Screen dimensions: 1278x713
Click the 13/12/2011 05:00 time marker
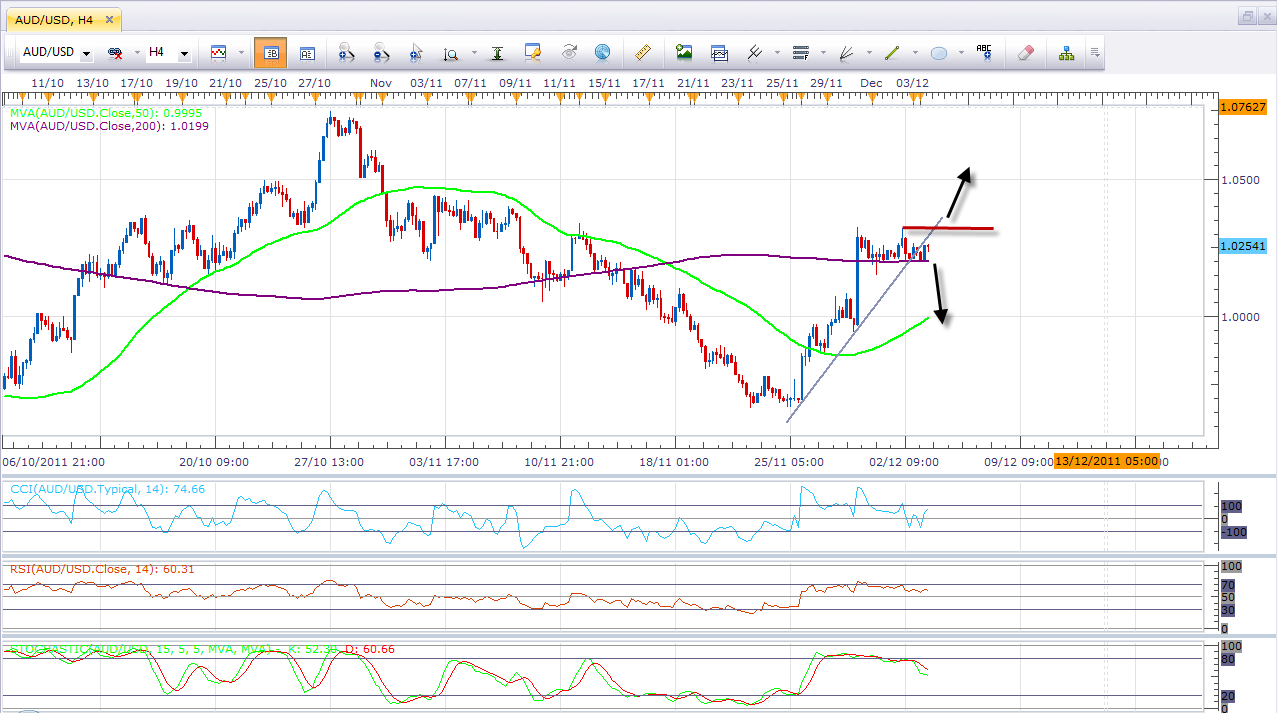coord(1108,461)
